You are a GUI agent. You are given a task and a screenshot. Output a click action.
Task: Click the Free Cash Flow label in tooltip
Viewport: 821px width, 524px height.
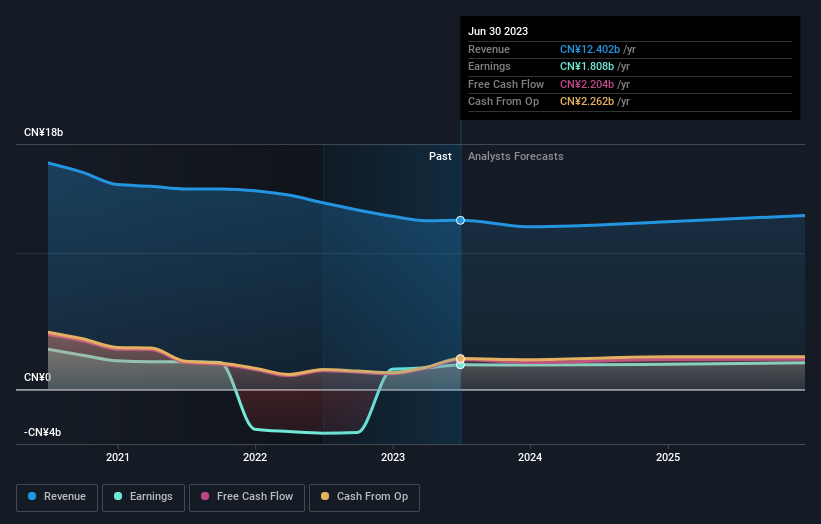506,84
